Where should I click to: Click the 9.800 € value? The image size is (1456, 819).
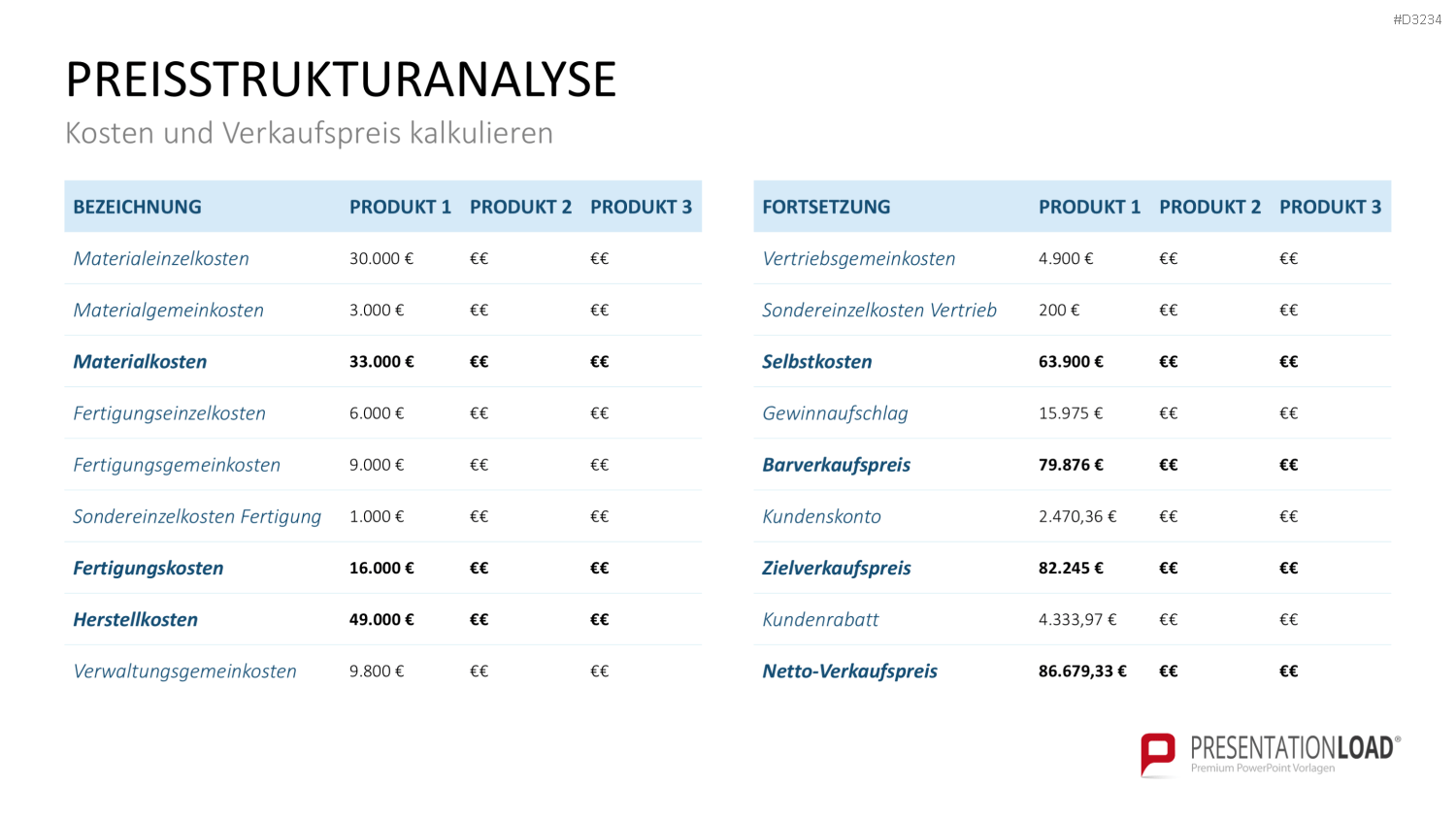377,671
